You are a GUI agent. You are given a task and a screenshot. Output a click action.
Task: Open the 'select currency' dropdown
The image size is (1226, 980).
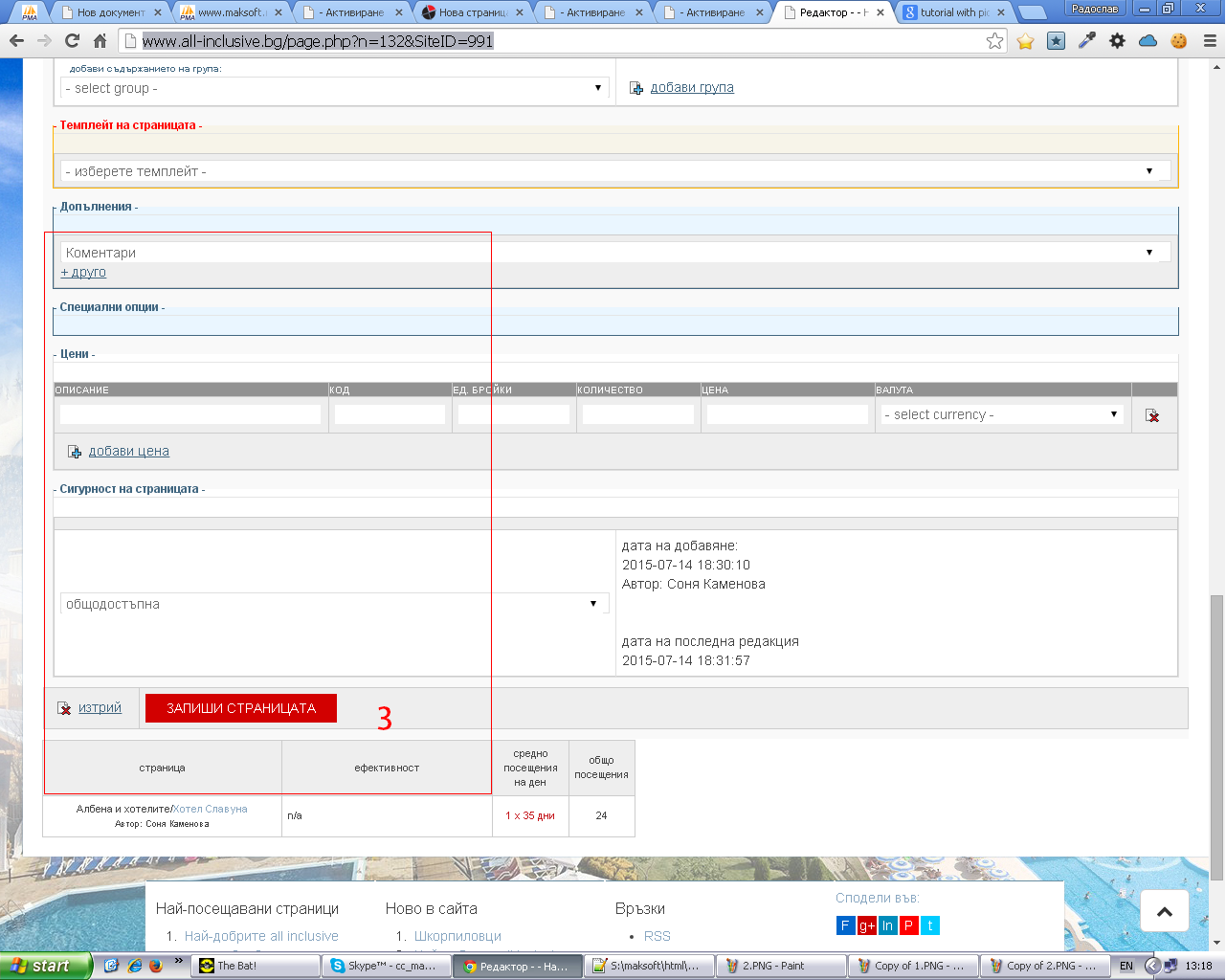click(x=1003, y=414)
